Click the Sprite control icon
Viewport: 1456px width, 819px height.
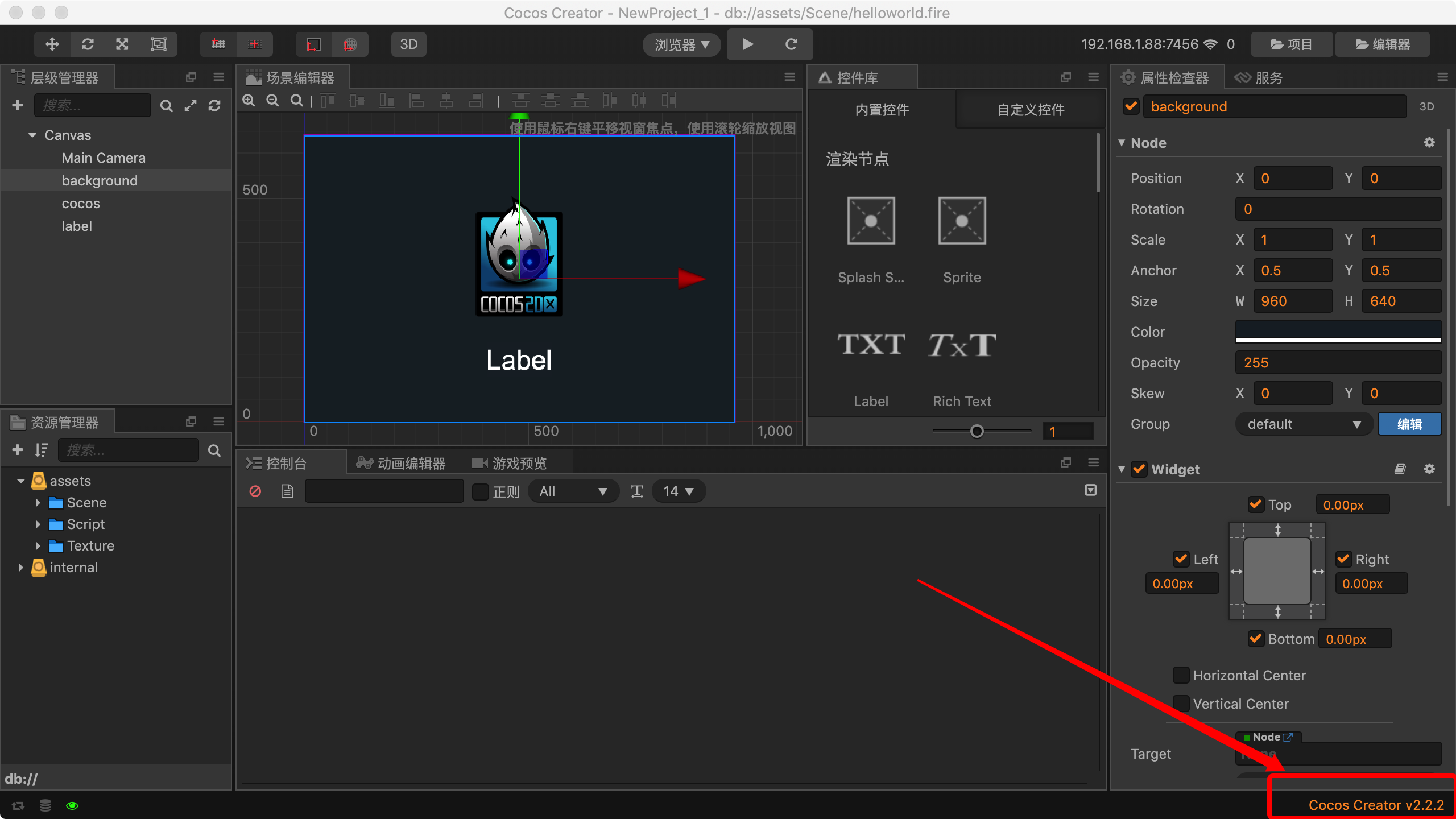click(962, 221)
